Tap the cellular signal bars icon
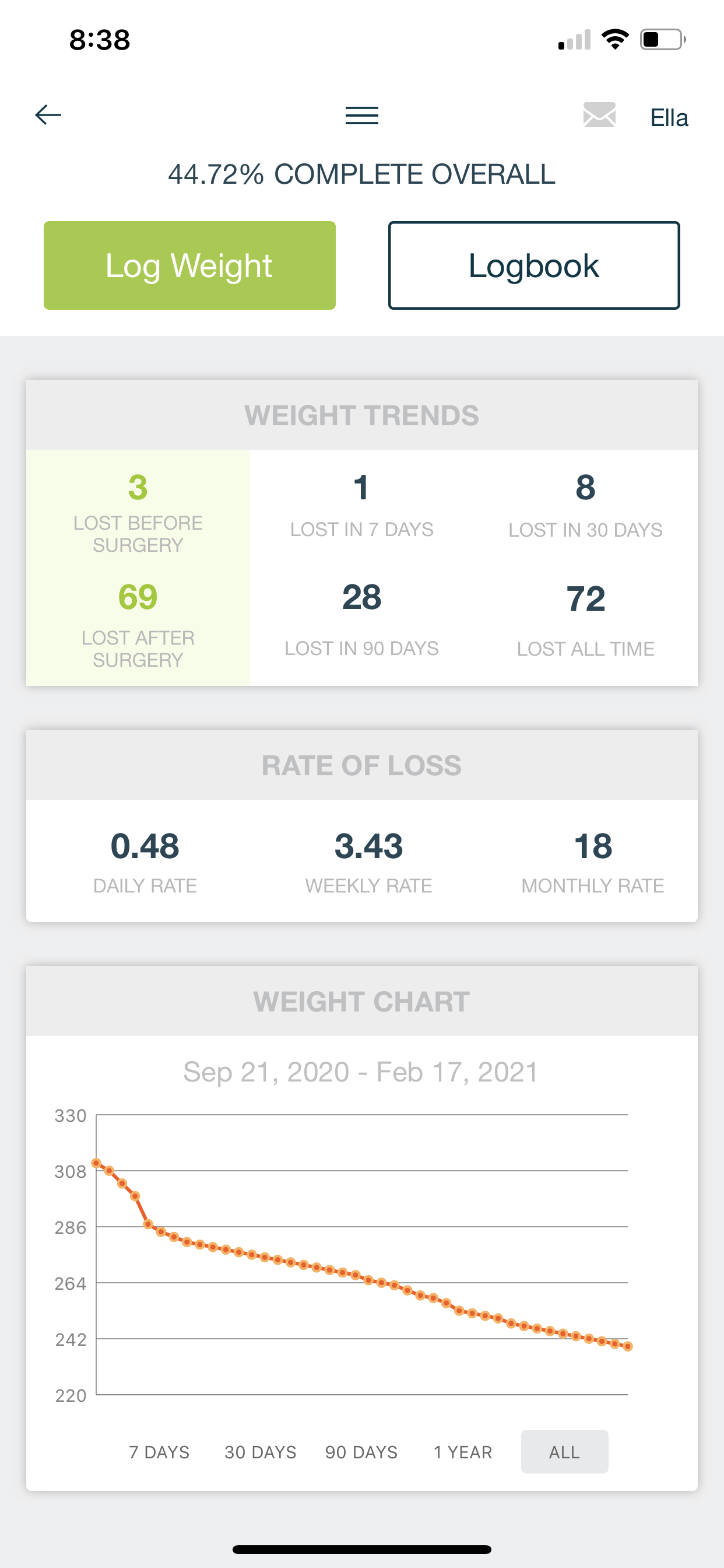The height and width of the screenshot is (1568, 724). tap(574, 40)
